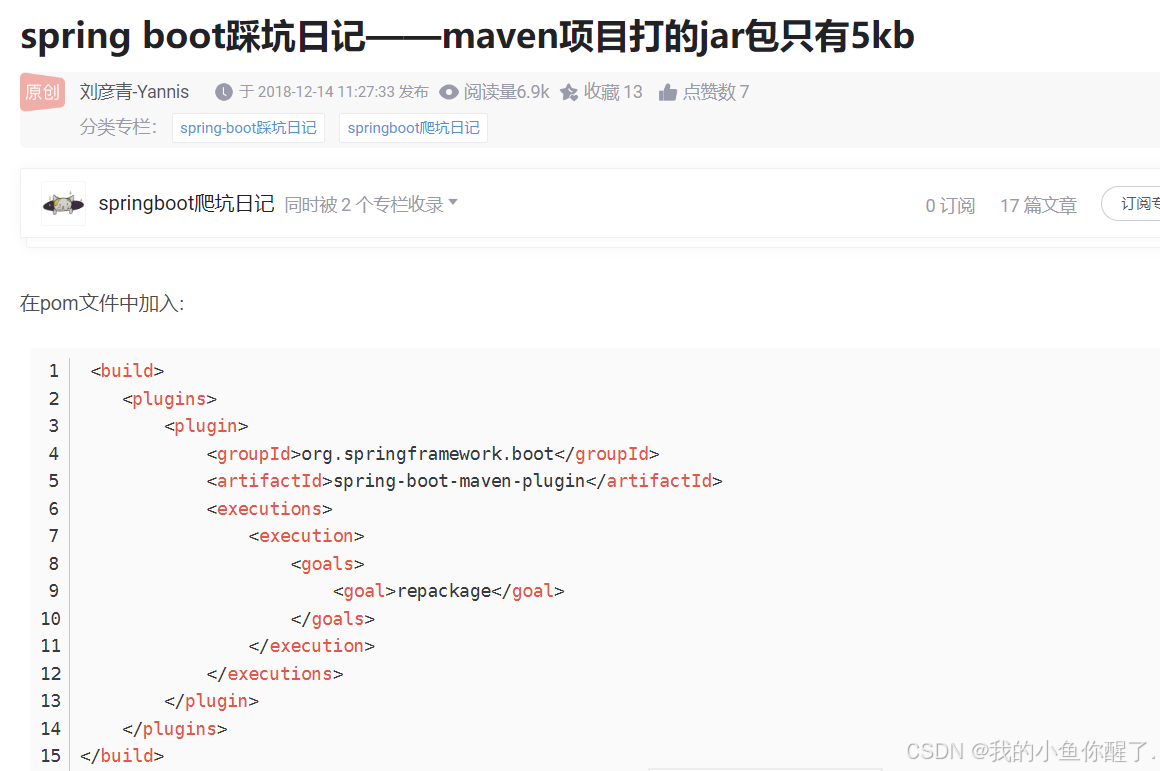
Task: Click the closing </execution> tag line
Action: tap(311, 646)
